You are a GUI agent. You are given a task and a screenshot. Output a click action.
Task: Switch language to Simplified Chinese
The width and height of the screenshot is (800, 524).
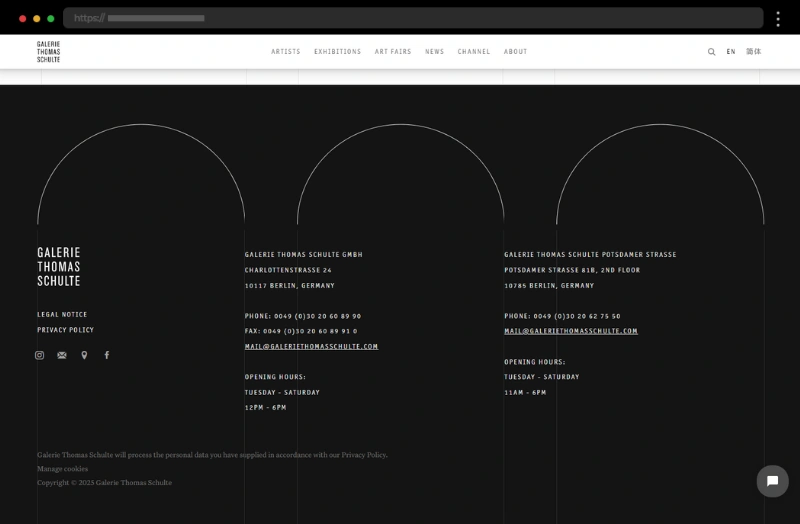[754, 52]
